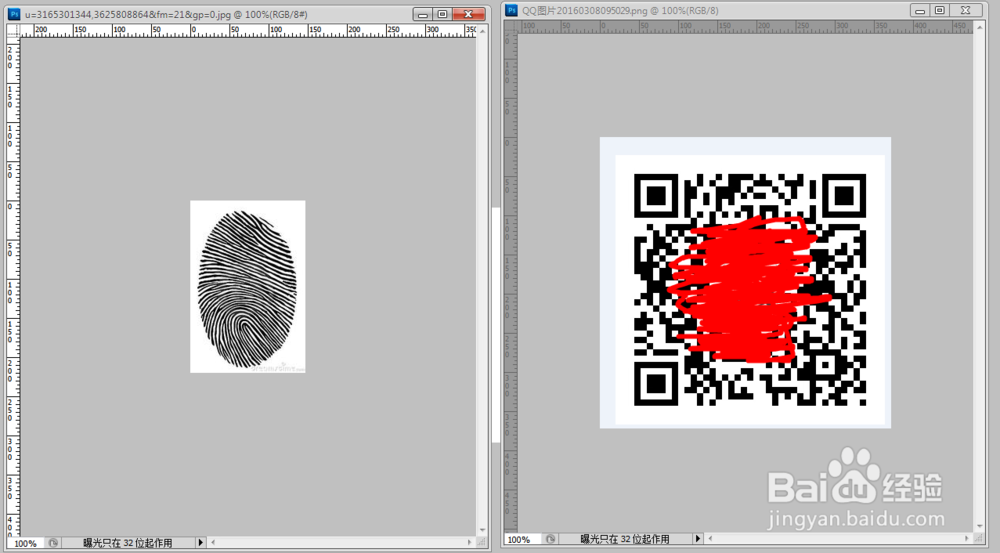Click the horizontal scrollbar right arrow in QR window
Screen dimensions: 1000x553
967,539
